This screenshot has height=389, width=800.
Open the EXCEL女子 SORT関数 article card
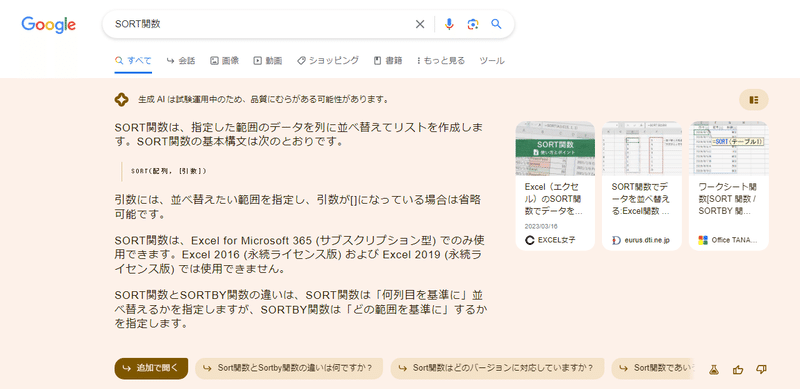[x=555, y=186]
